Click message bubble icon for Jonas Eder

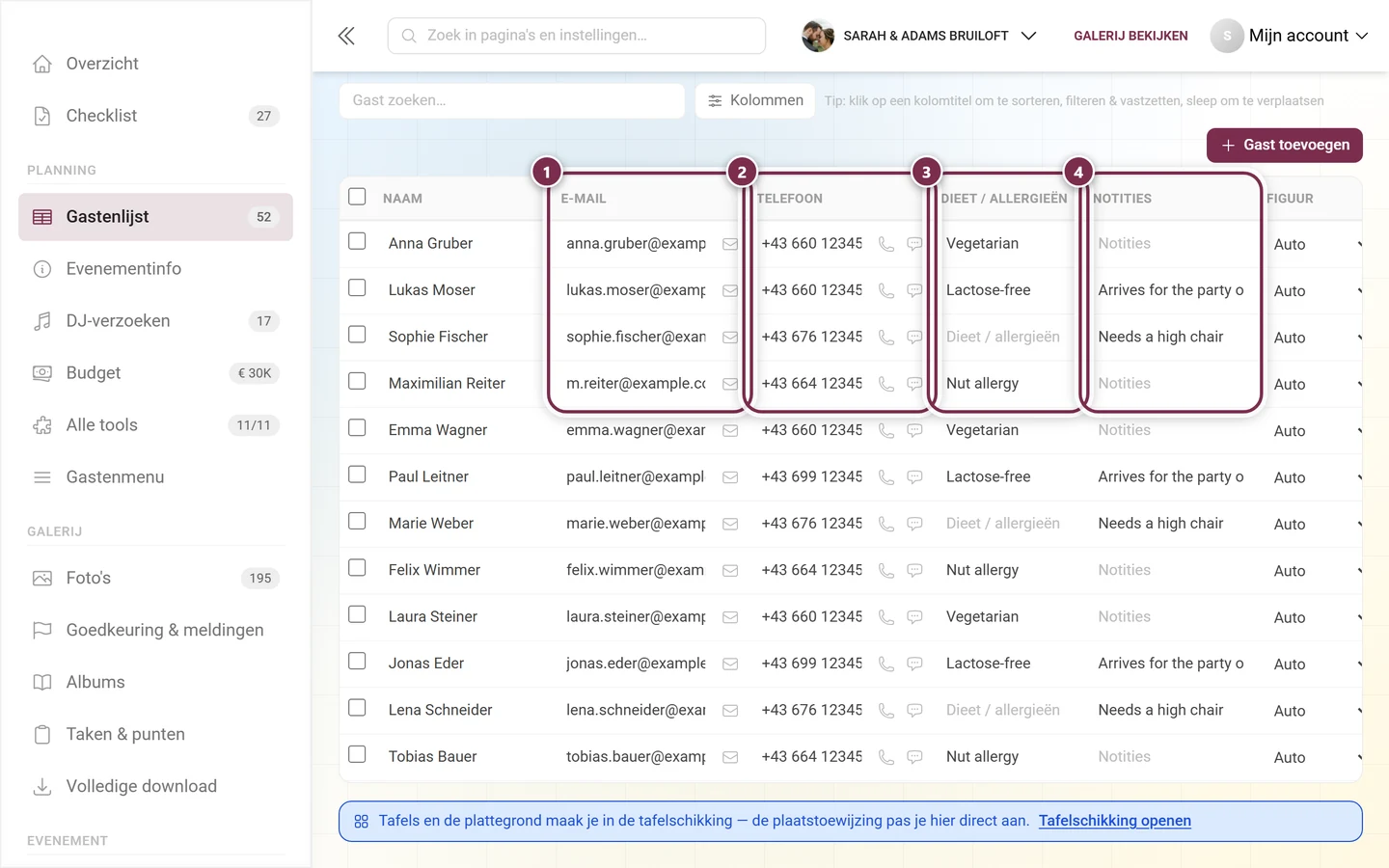(x=914, y=664)
